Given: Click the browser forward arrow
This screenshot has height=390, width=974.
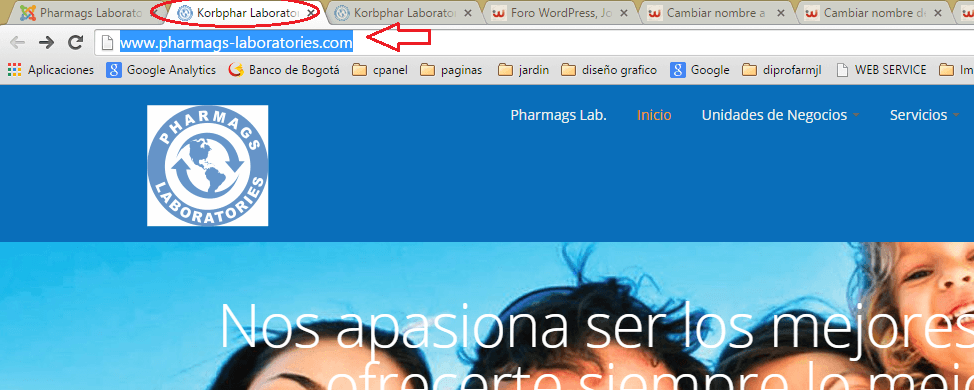Looking at the screenshot, I should click(x=47, y=42).
